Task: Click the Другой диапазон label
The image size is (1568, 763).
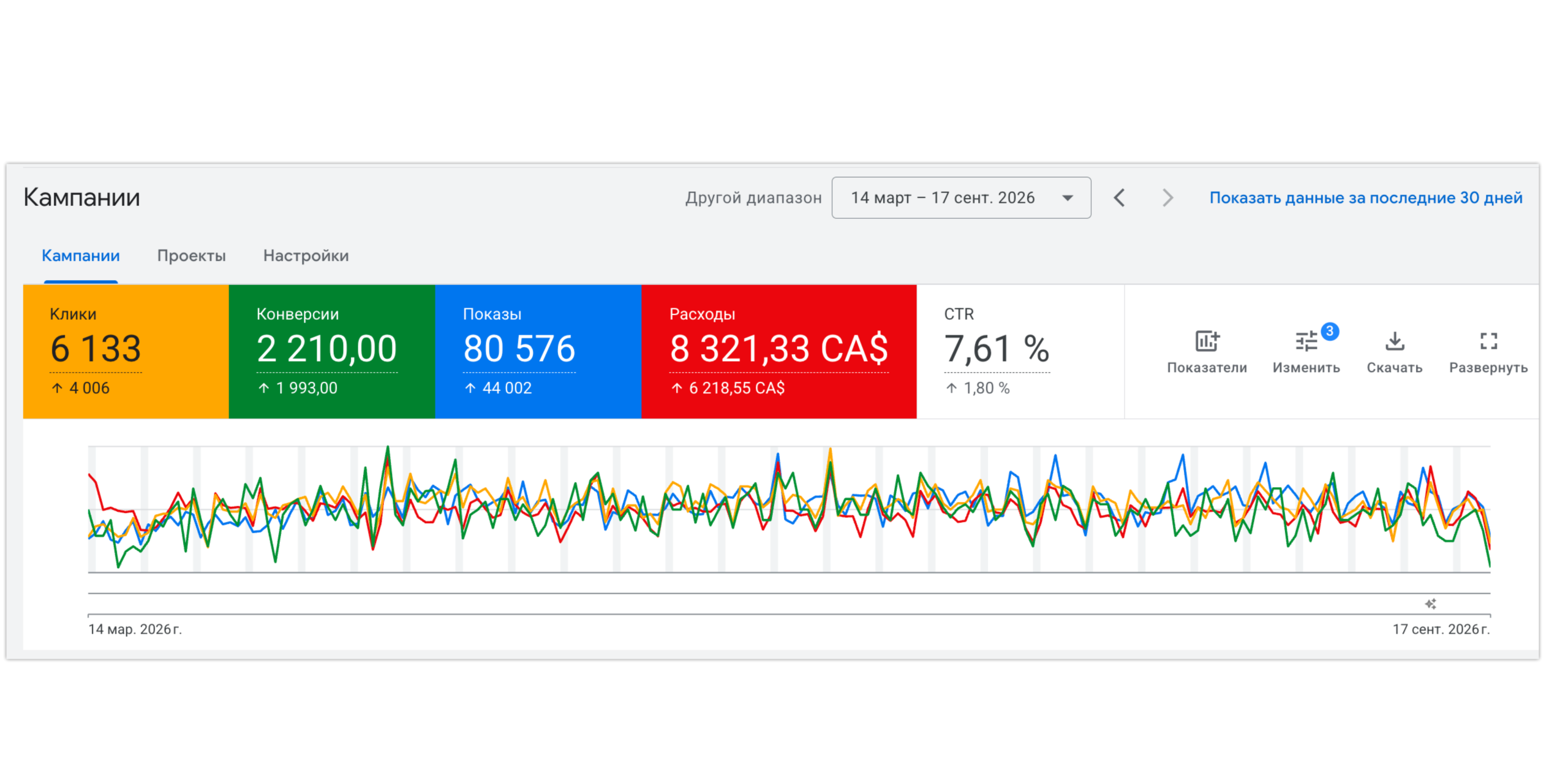Action: (753, 197)
